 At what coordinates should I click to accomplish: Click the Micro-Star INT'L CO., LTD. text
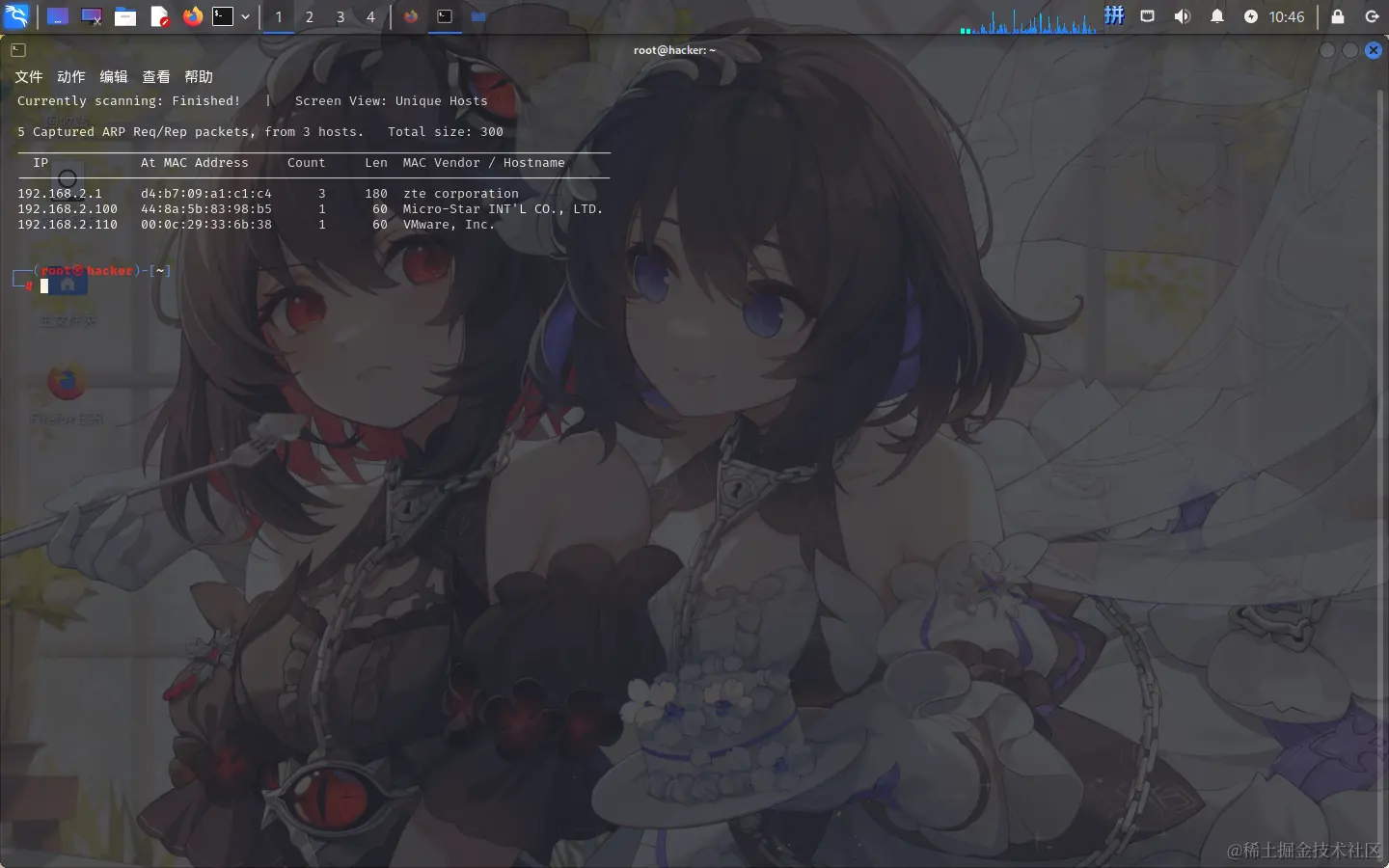point(504,209)
